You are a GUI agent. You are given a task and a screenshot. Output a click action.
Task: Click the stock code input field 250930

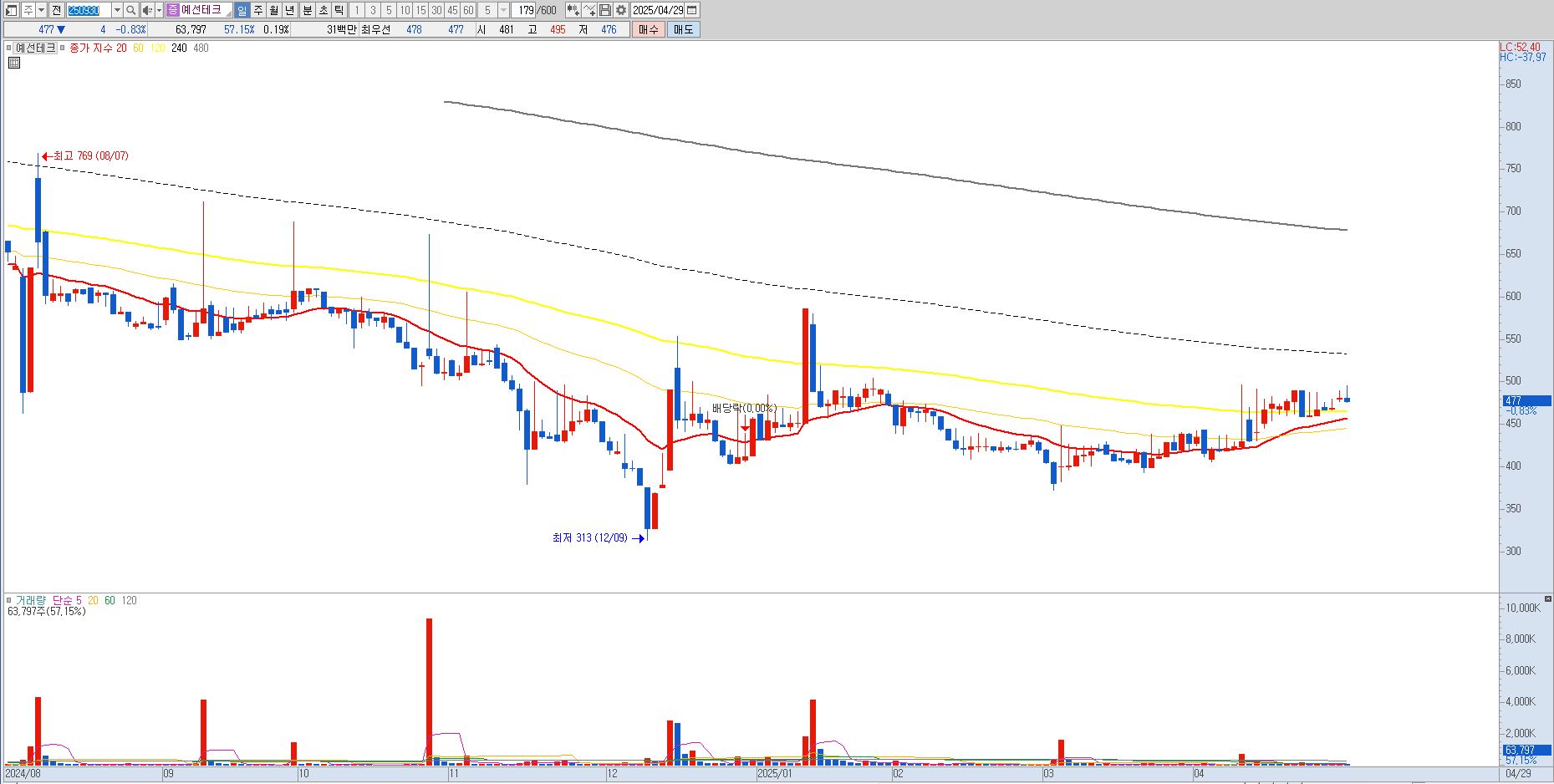coord(89,10)
